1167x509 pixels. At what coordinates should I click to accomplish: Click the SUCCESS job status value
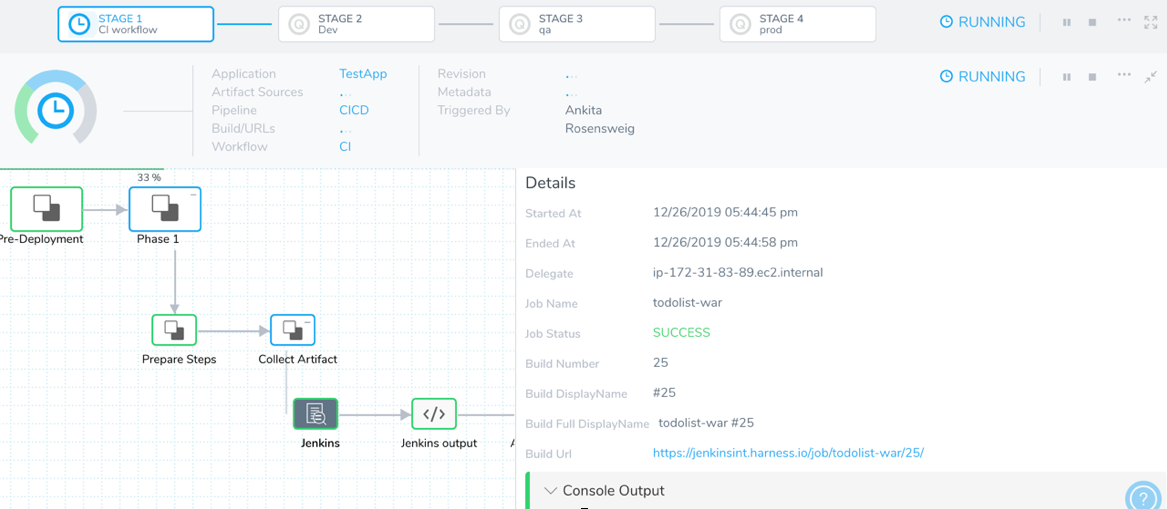[682, 333]
